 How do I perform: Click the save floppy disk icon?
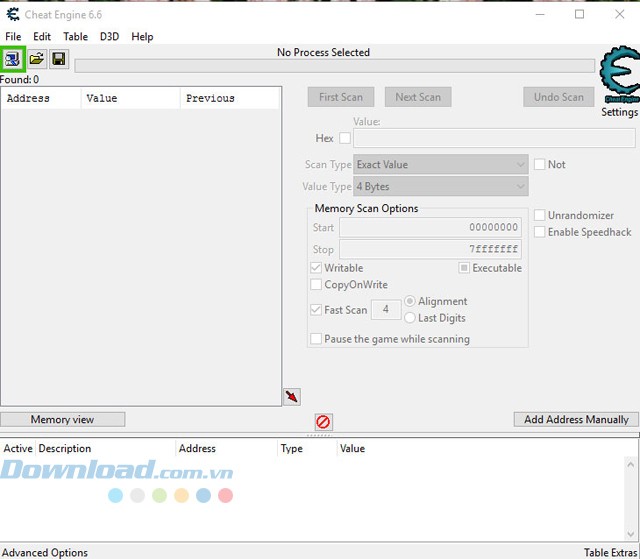click(58, 60)
